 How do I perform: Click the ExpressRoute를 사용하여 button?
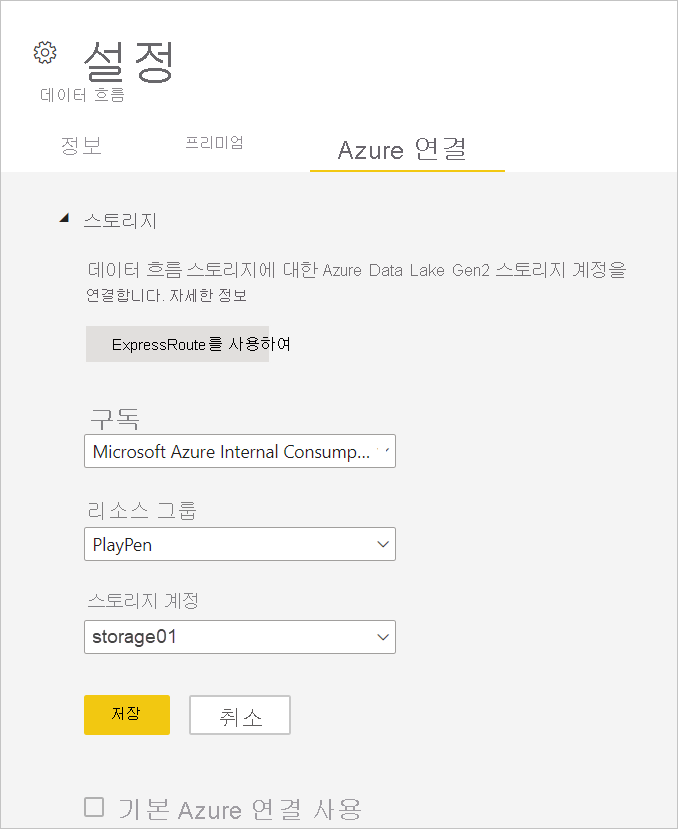coord(177,343)
